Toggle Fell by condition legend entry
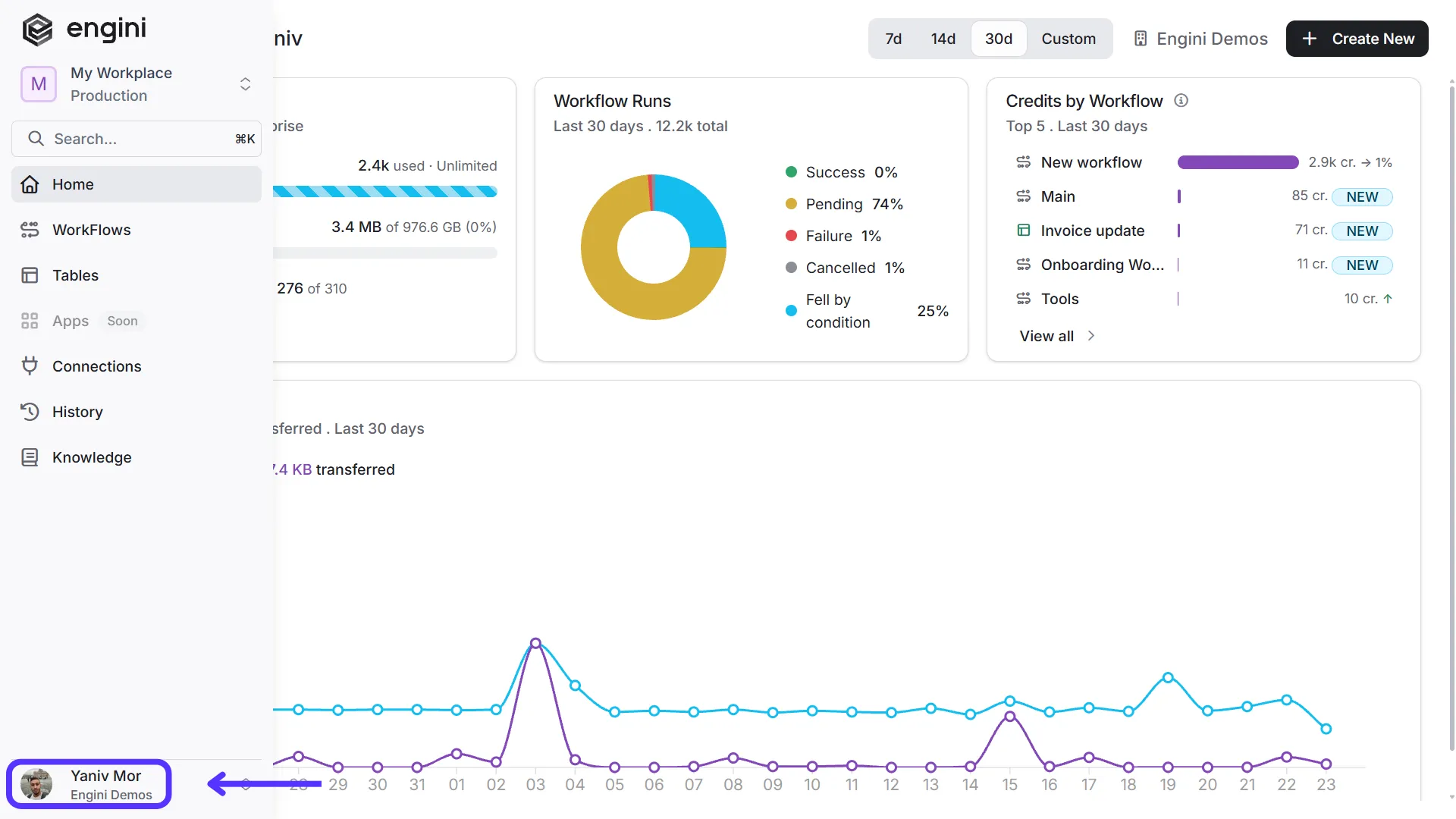Viewport: 1456px width, 819px height. pyautogui.click(x=867, y=311)
